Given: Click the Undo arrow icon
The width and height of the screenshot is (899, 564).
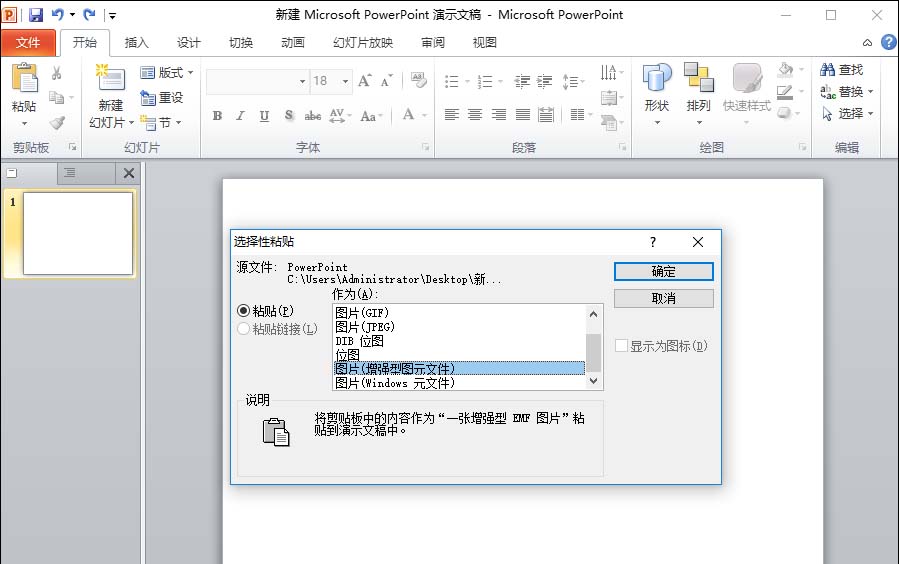Looking at the screenshot, I should (58, 14).
